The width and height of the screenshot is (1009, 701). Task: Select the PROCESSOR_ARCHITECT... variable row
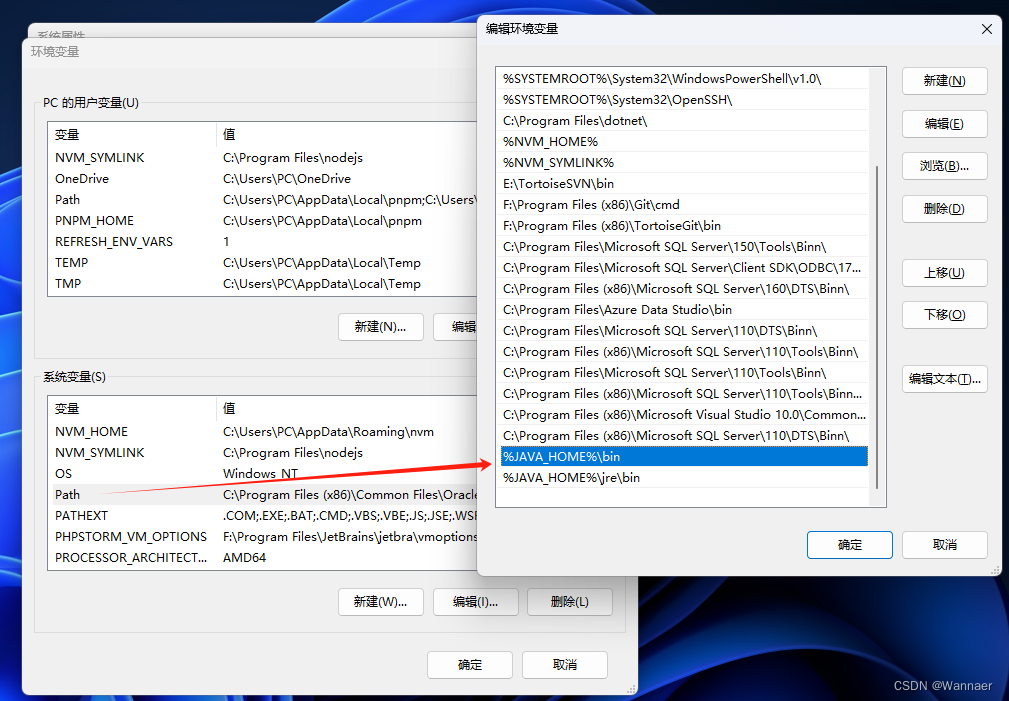[263, 558]
